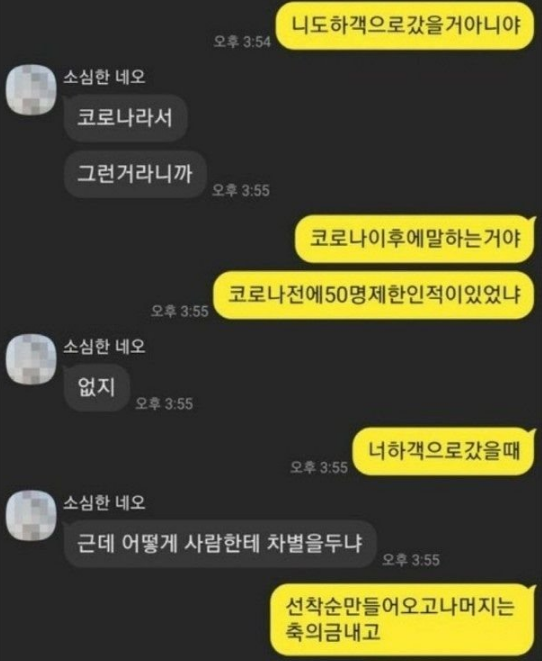Screen dimensions: 542x661
Task: Select the 니도하객으로갔을거아니야 yellow message bubble
Action: [x=405, y=26]
